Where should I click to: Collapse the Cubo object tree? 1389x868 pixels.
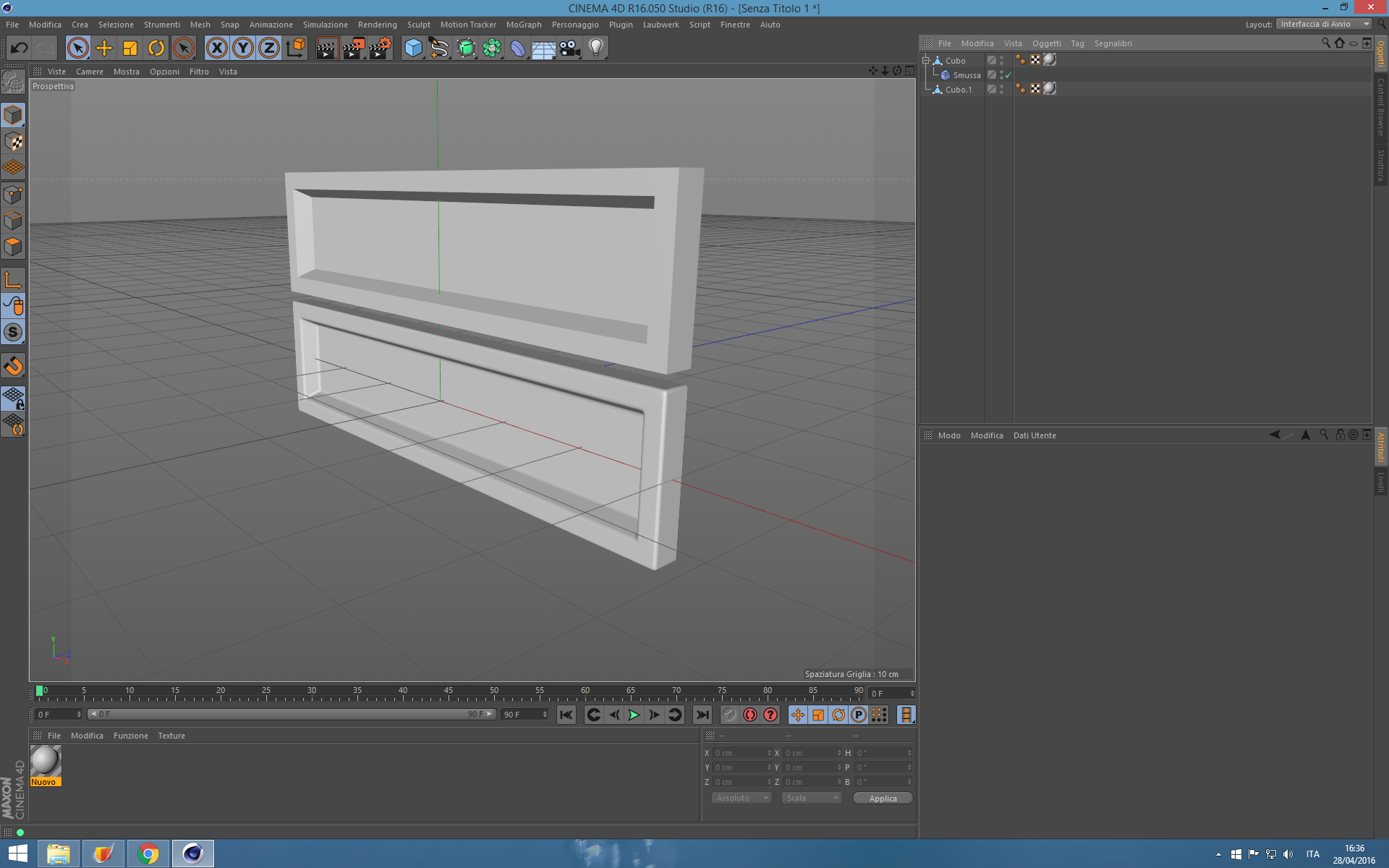click(x=925, y=61)
